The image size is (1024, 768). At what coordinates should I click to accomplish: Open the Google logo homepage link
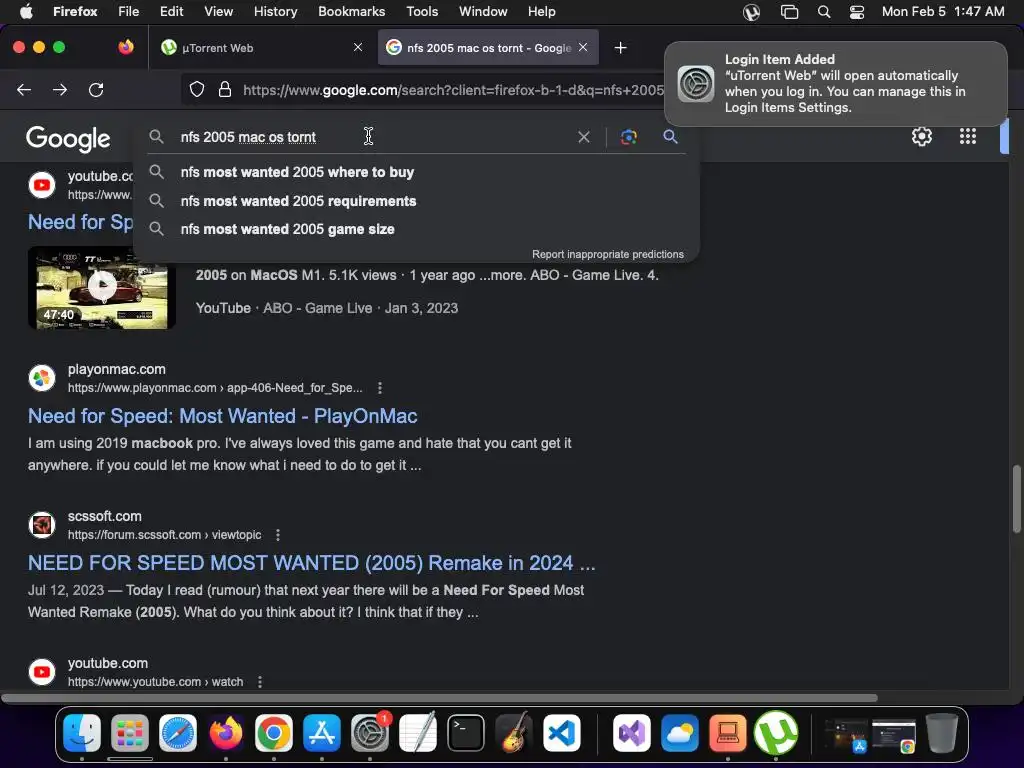pos(68,138)
